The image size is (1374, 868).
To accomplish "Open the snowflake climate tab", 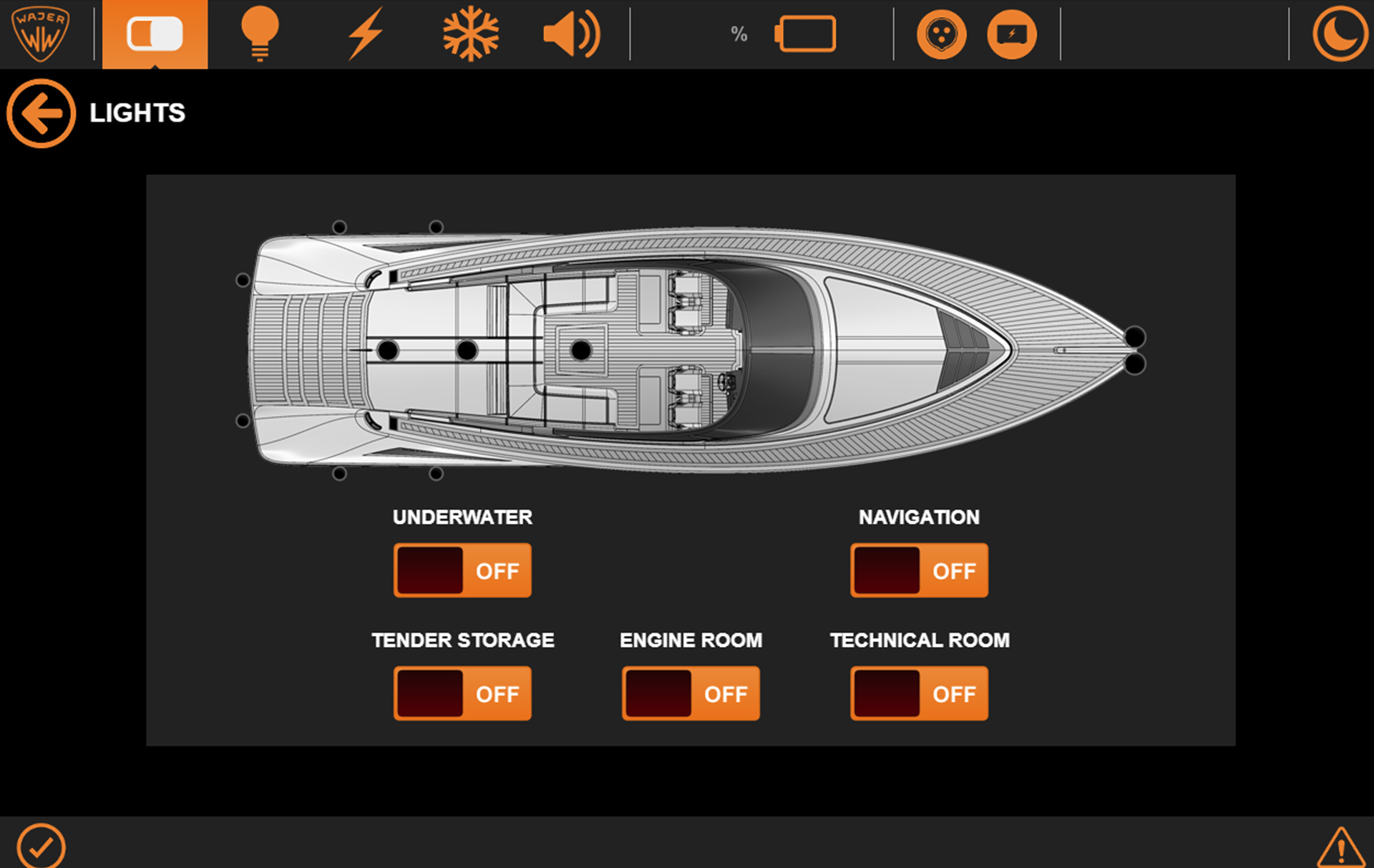I will (x=470, y=34).
